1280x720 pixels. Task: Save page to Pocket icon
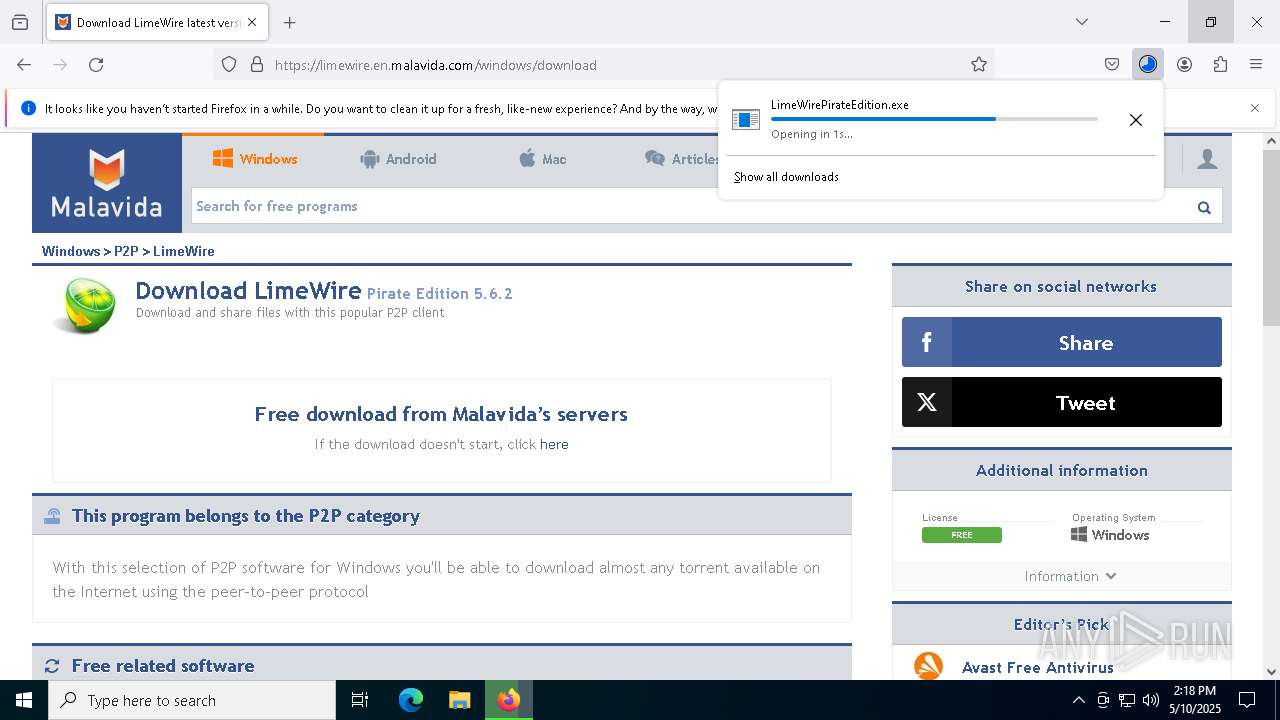point(1112,65)
